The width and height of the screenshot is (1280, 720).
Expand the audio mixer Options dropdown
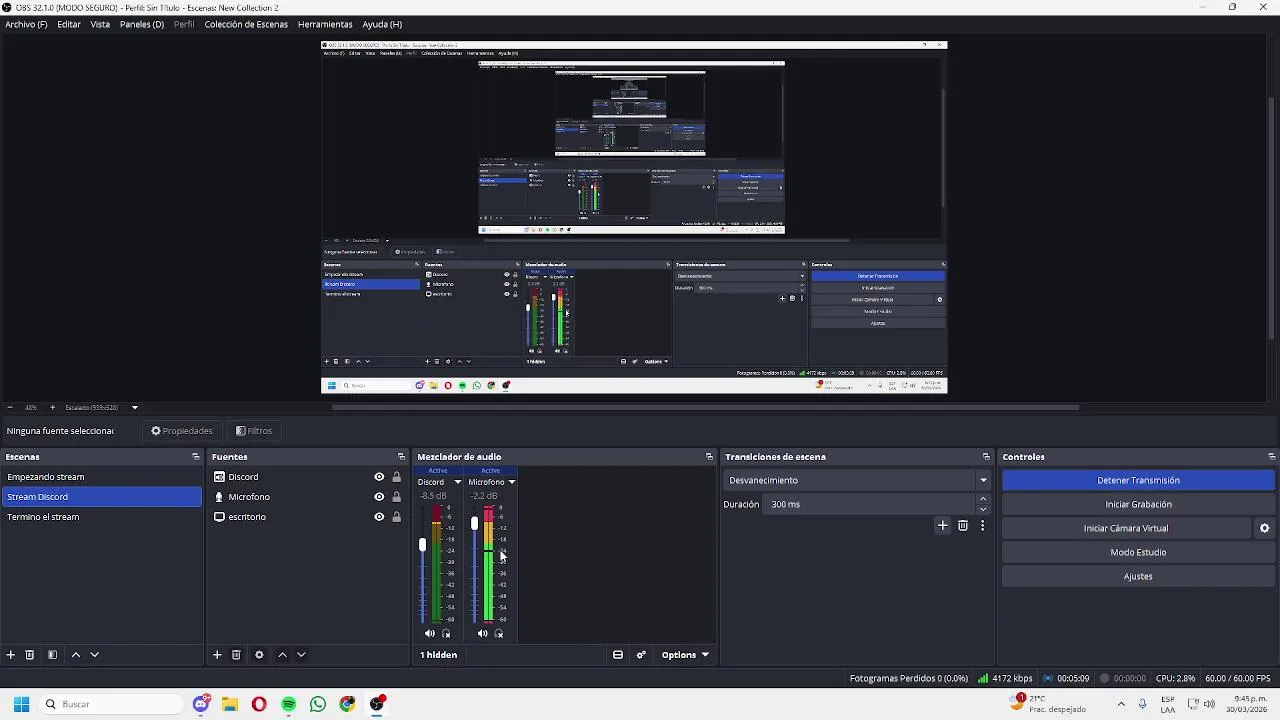click(x=685, y=655)
